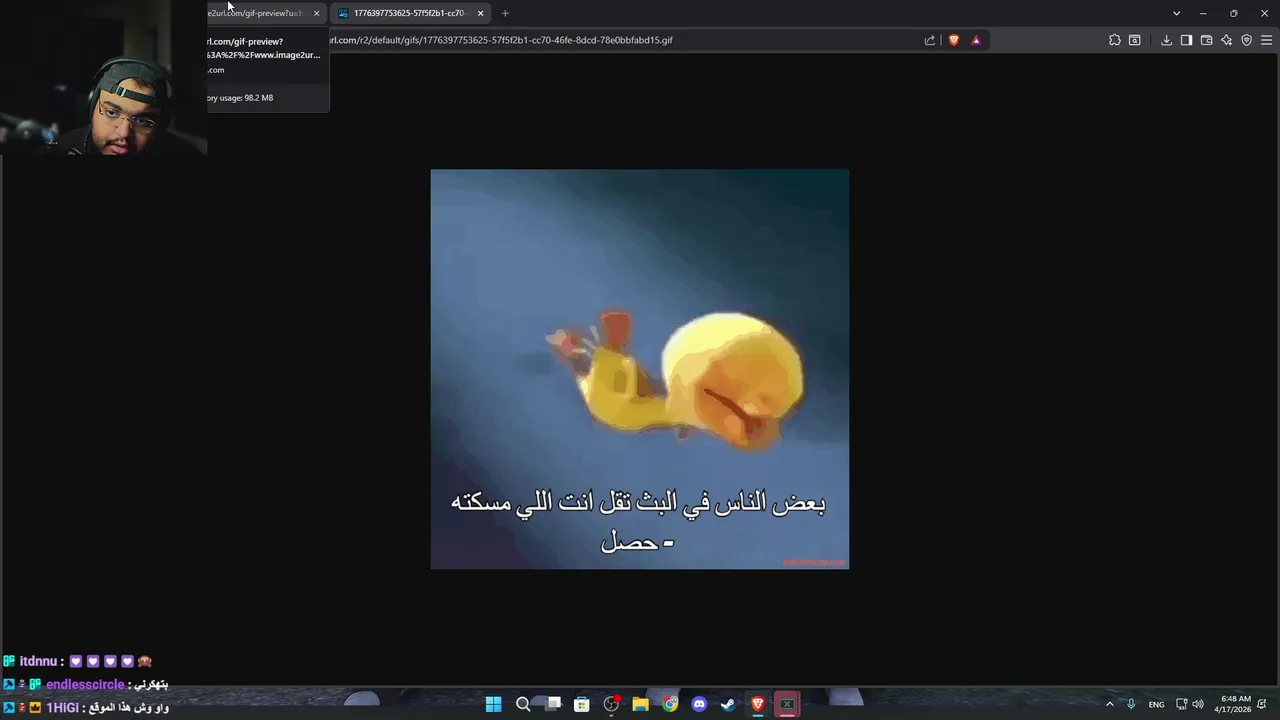Close the gif-preview tab

tap(316, 13)
